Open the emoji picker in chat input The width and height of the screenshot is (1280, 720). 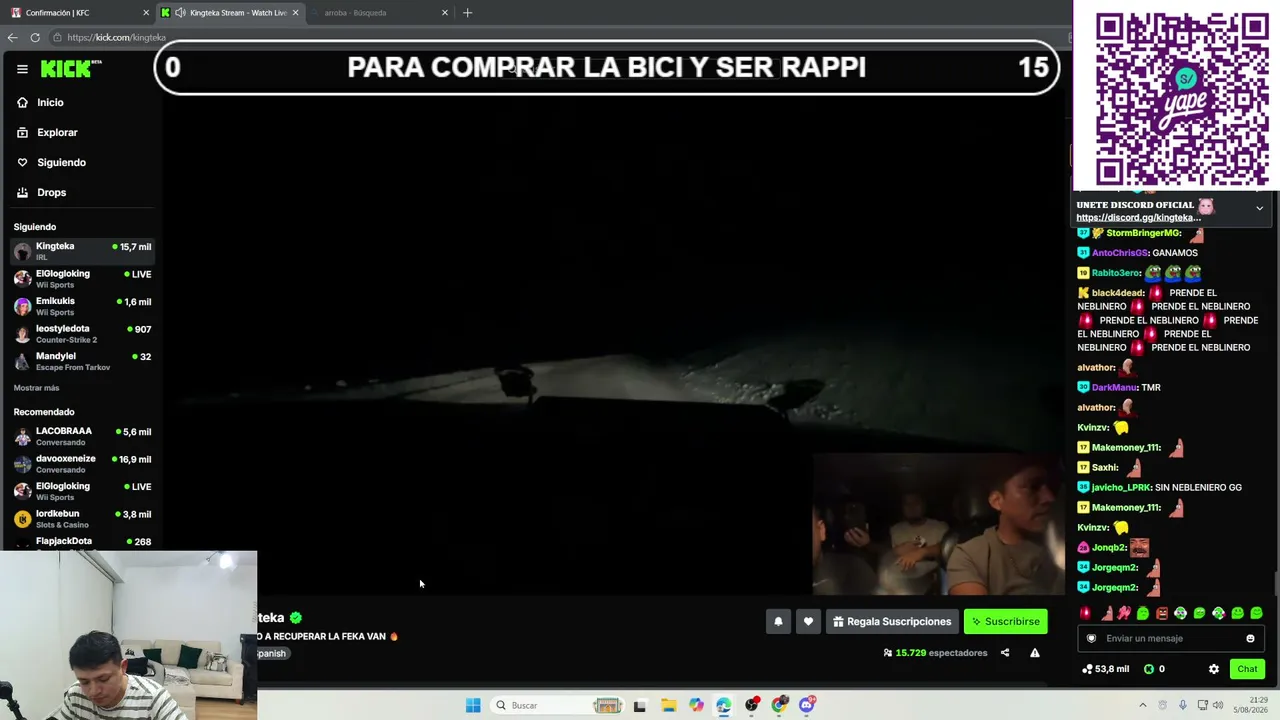click(1250, 638)
